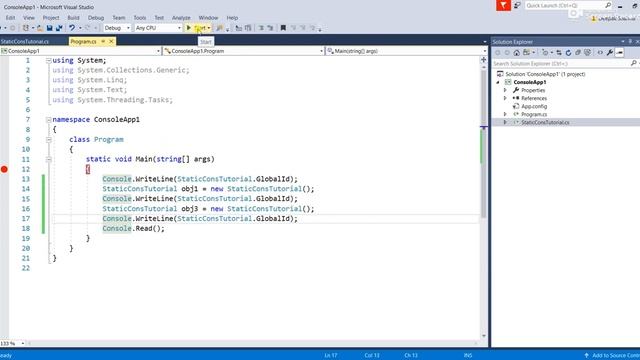Collapse the using directives block
This screenshot has height=360, width=640.
point(49,60)
